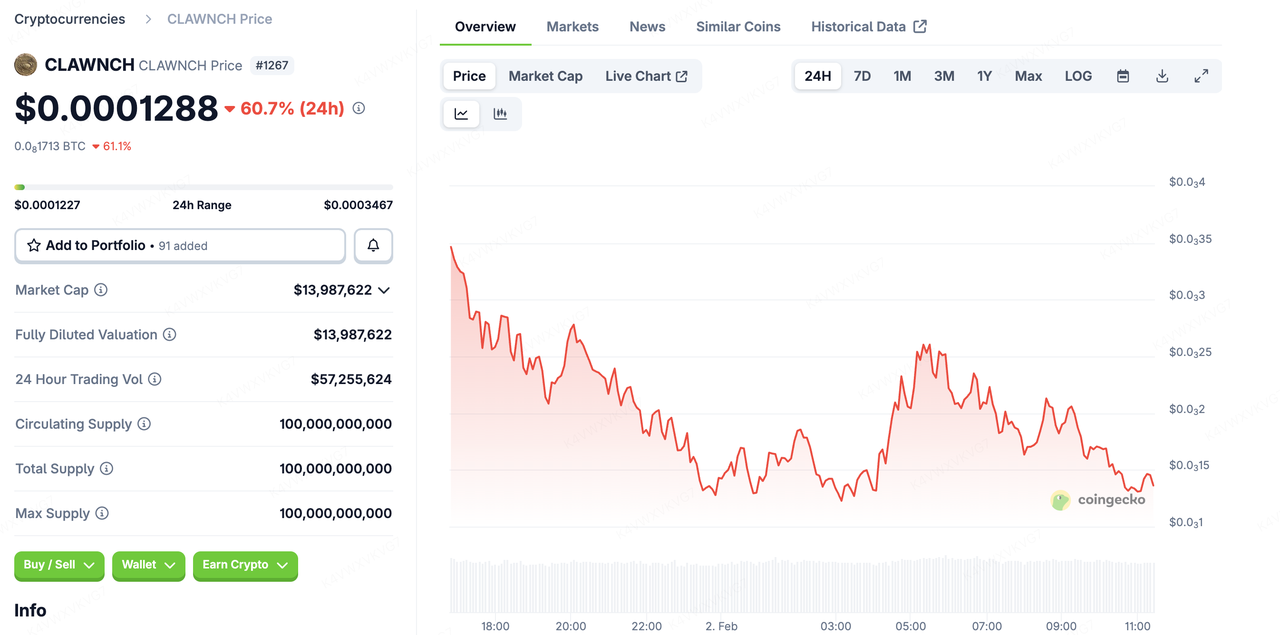This screenshot has width=1280, height=635.
Task: Toggle the LOG scale option
Action: pyautogui.click(x=1078, y=76)
